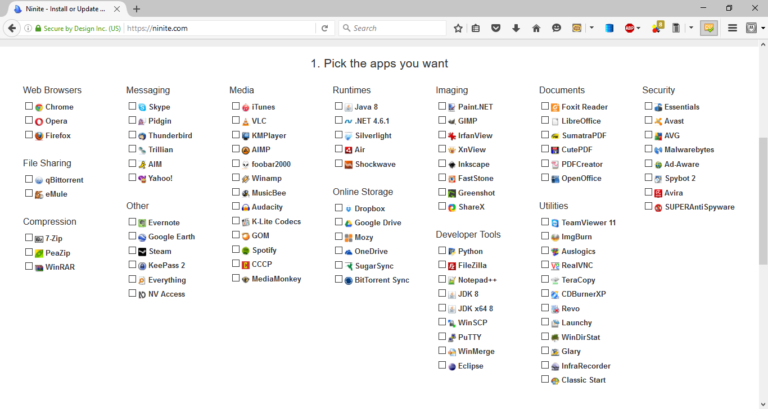Screen dimensions: 768x409
Task: Check the Avira checkbox
Action: (648, 192)
